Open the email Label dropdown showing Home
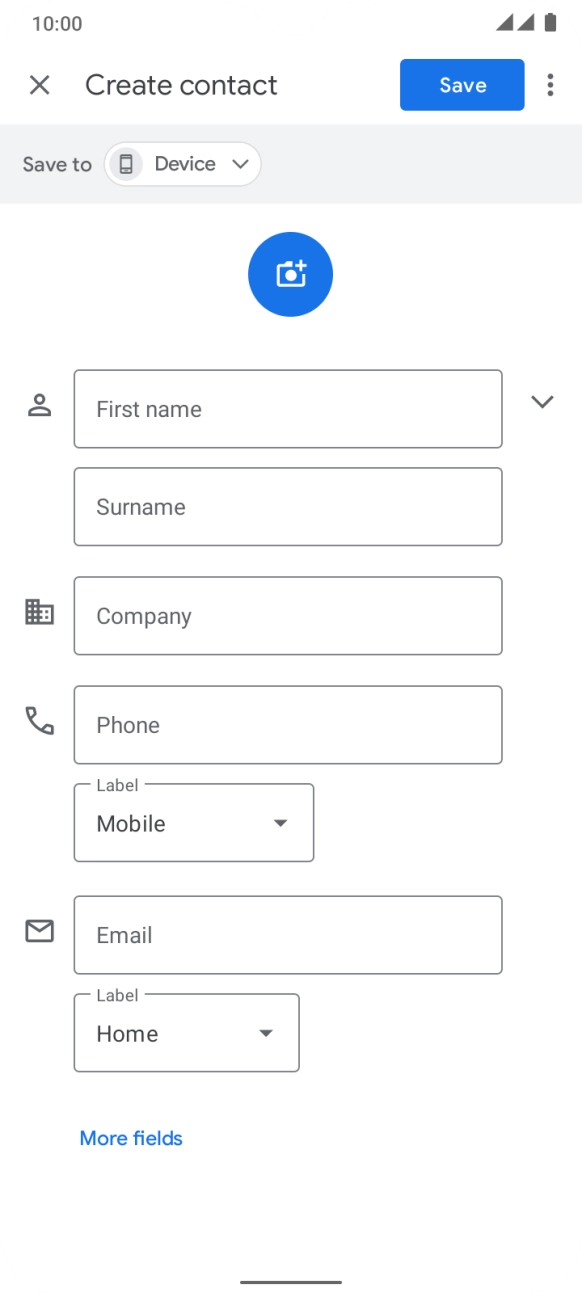Screen dimensions: 582x1293 186,1033
